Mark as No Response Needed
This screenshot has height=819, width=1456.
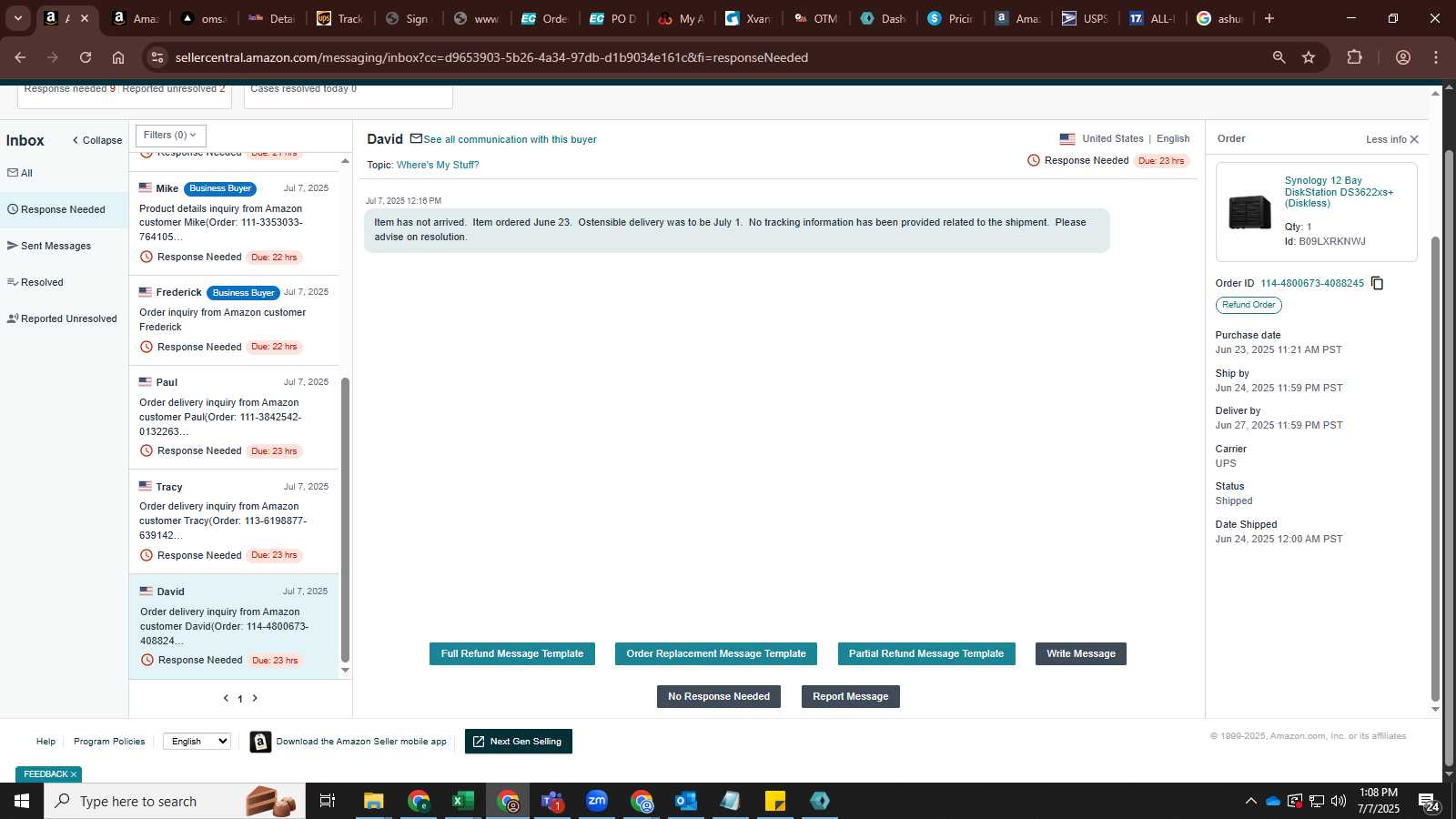tap(719, 696)
